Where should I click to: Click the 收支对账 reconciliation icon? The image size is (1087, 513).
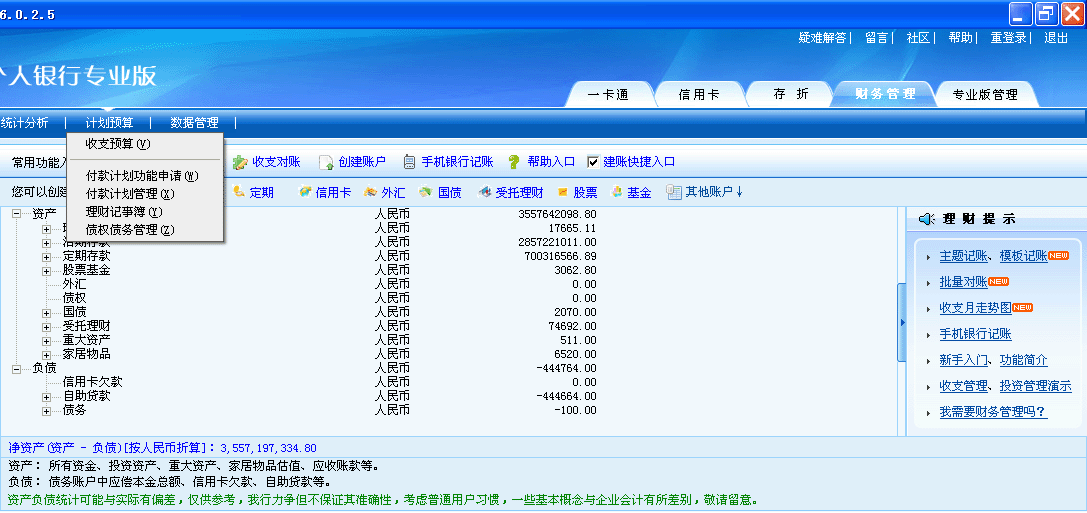(x=240, y=162)
